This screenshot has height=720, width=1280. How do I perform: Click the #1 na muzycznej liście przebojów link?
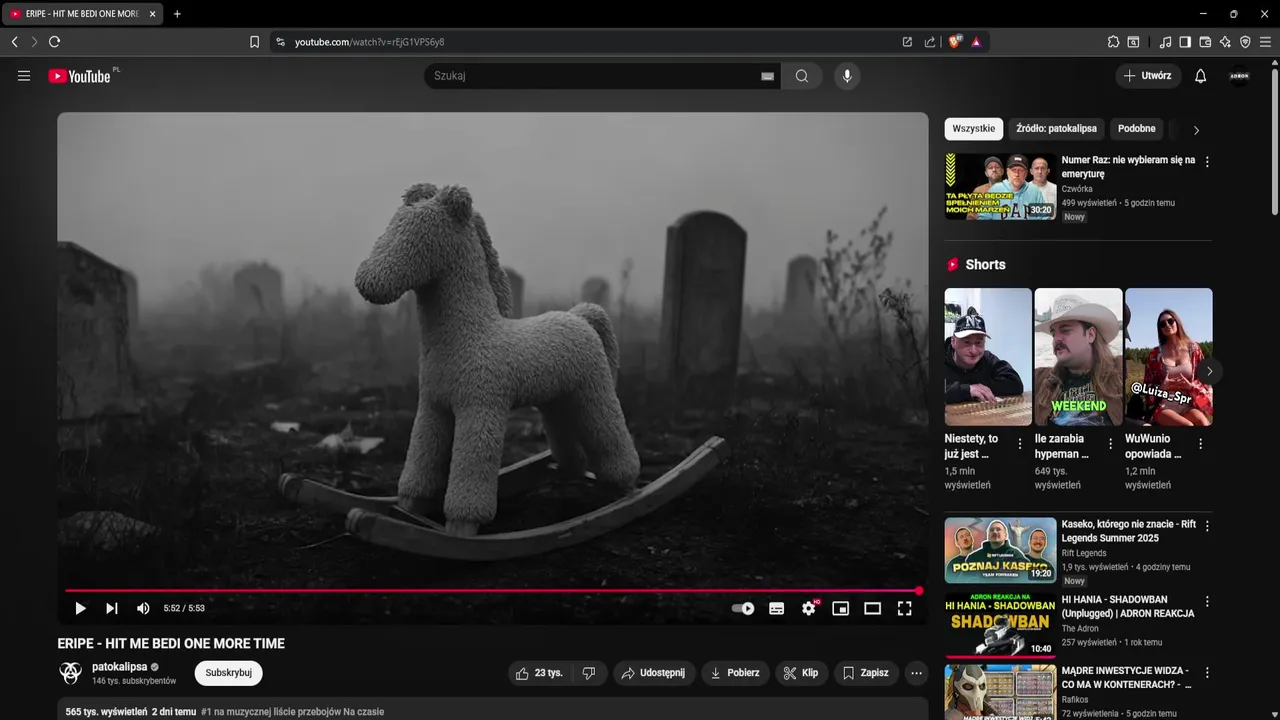[292, 712]
